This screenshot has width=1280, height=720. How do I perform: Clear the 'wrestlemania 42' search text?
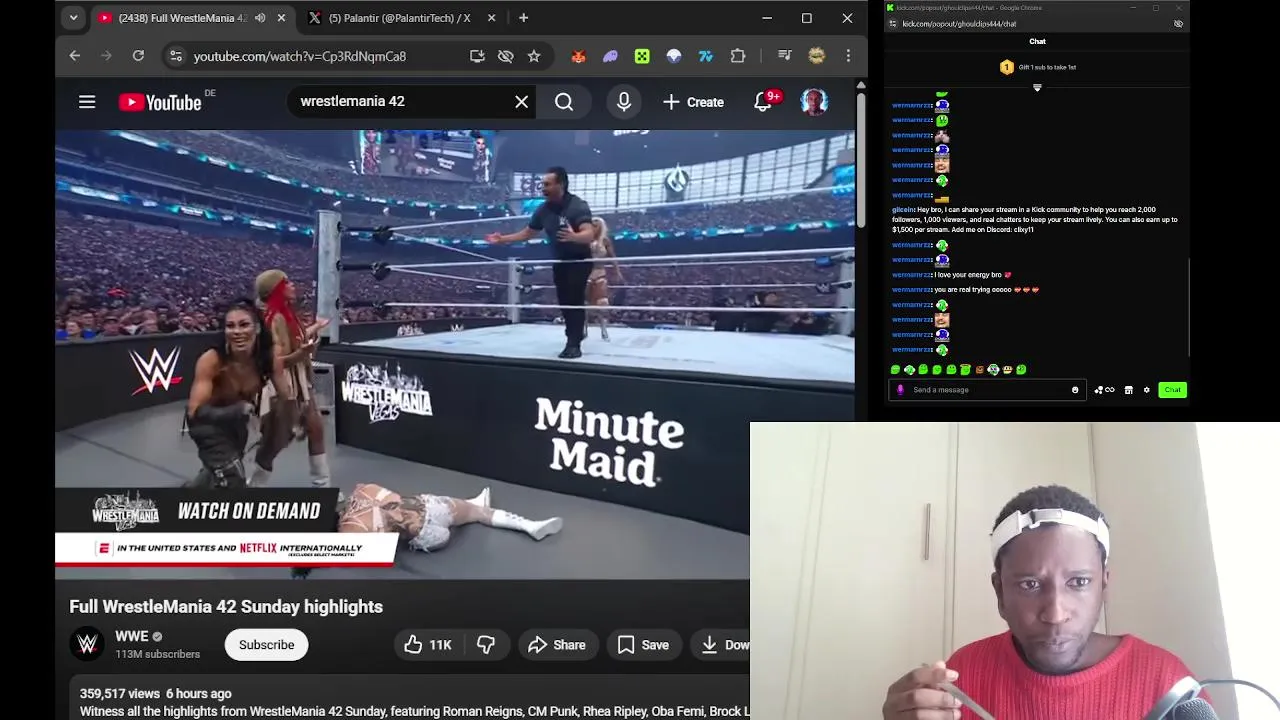521,102
